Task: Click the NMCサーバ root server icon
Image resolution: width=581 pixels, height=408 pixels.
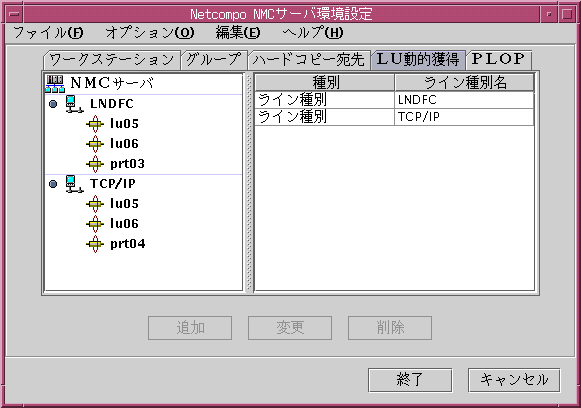Action: 55,83
